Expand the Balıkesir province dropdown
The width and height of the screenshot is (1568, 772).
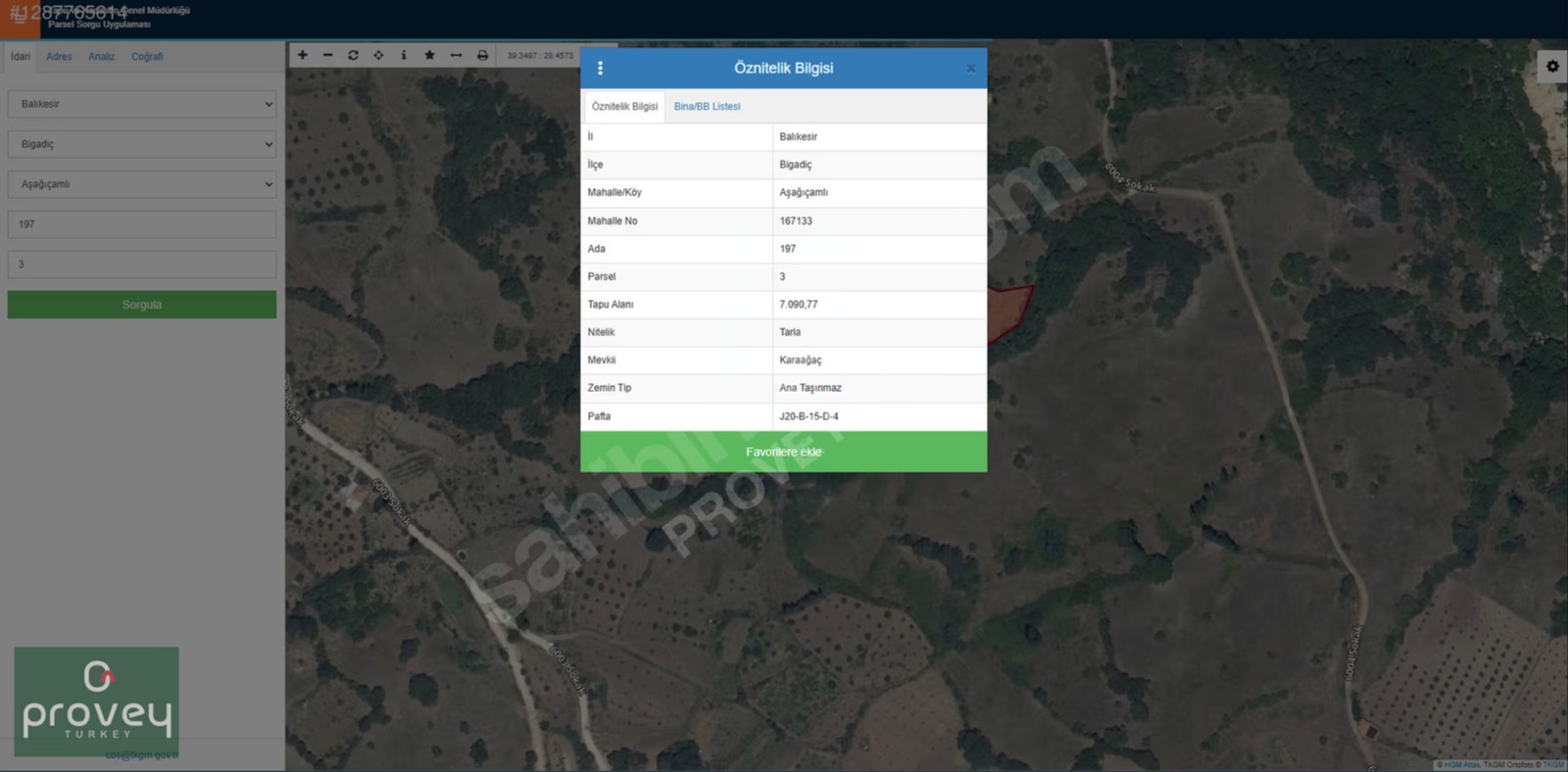[142, 104]
